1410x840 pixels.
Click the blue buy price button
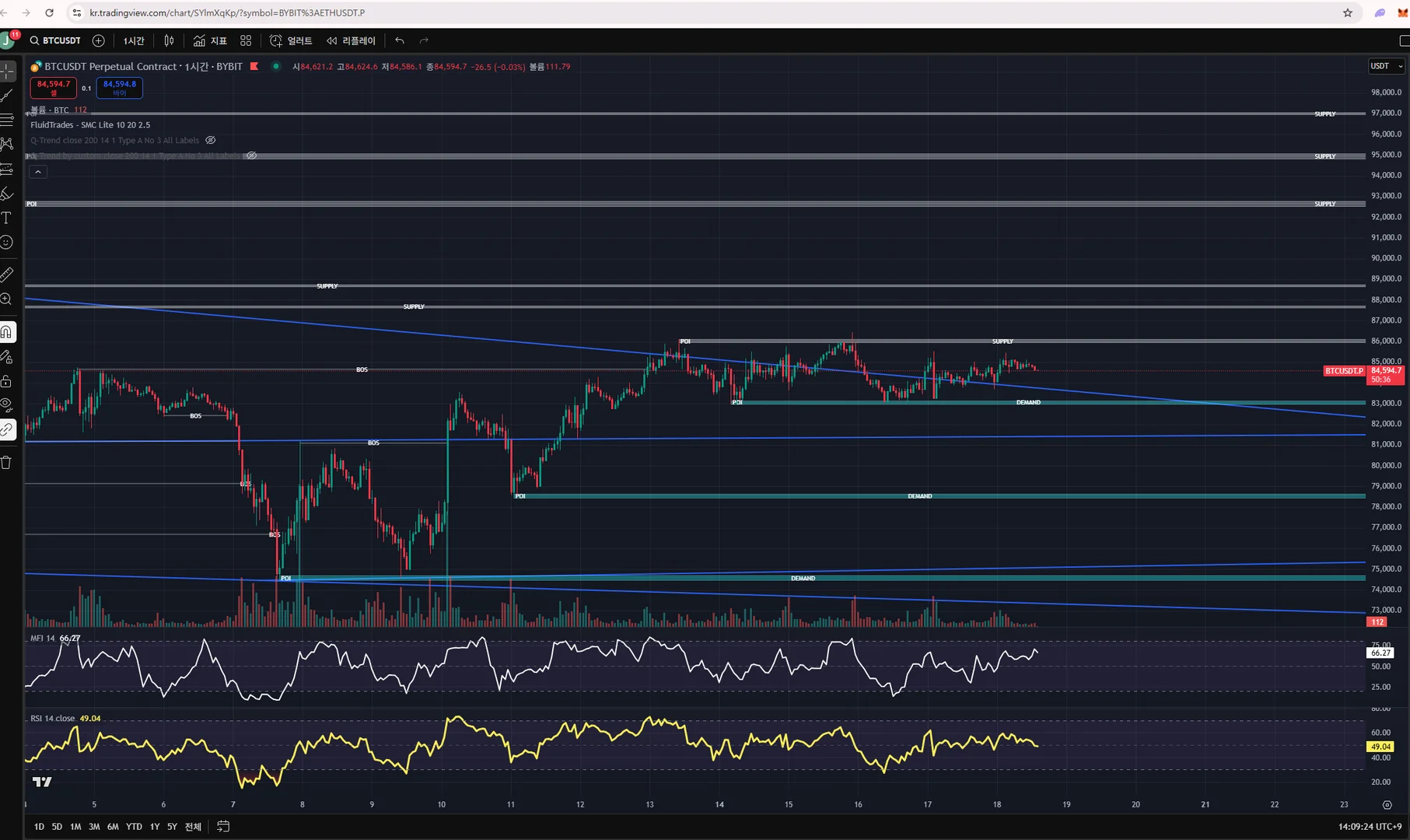pyautogui.click(x=120, y=87)
